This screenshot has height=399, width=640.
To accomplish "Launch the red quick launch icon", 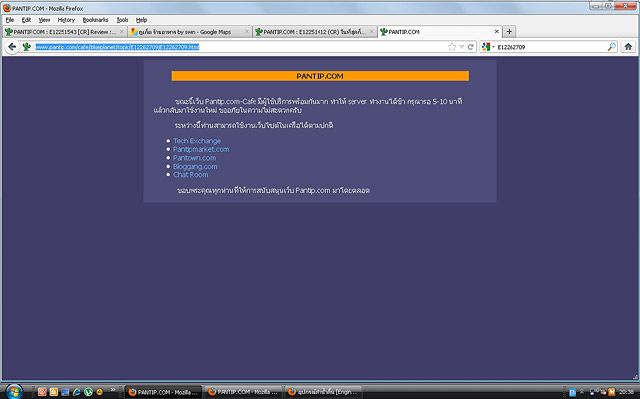I will coord(42,392).
